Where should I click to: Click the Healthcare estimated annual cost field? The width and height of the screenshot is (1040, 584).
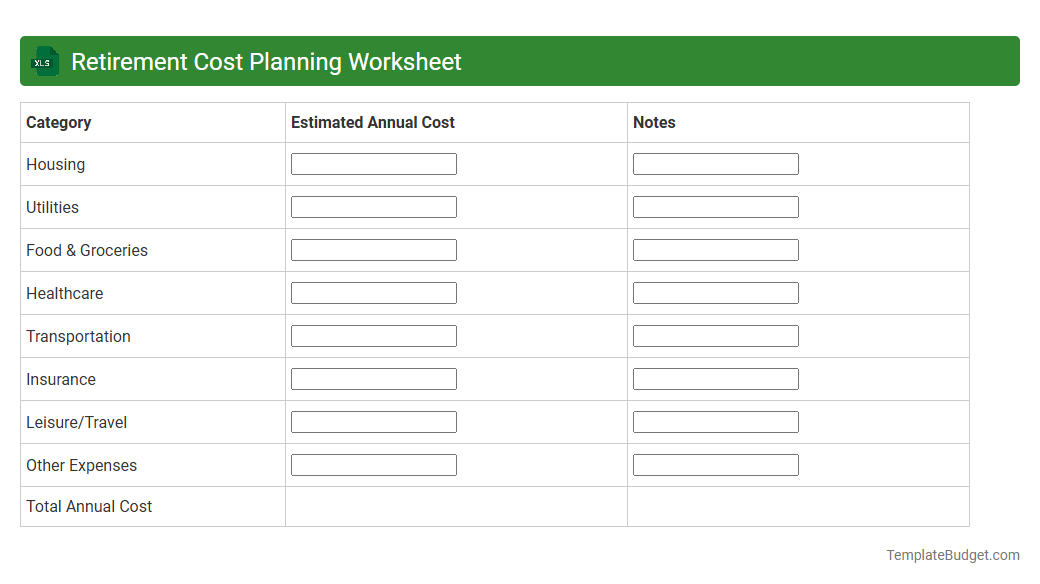tap(373, 292)
